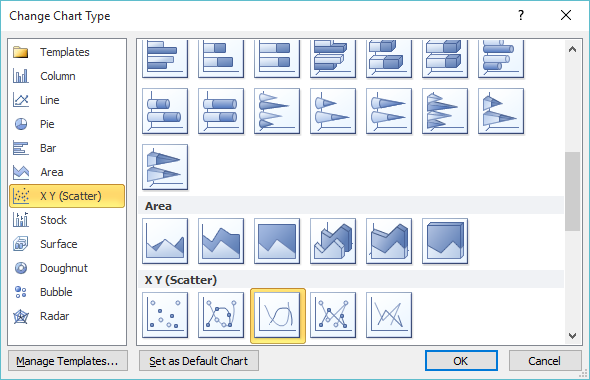Pick the 100% Stacked Horizontal Cylinder thumbnail

coord(221,111)
